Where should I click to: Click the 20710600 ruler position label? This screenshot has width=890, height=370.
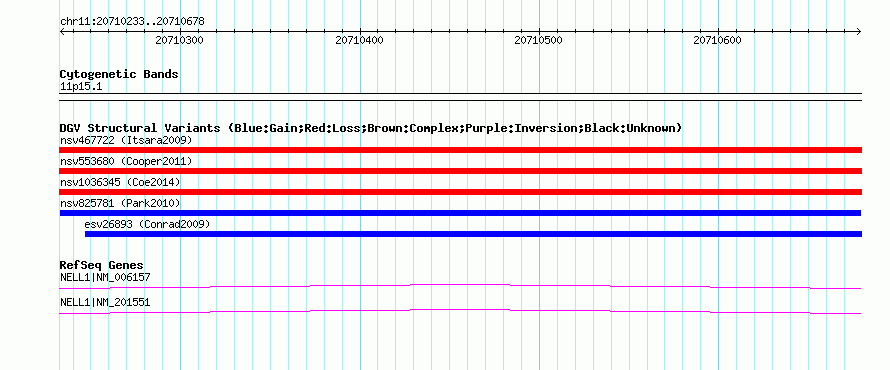pyautogui.click(x=717, y=40)
